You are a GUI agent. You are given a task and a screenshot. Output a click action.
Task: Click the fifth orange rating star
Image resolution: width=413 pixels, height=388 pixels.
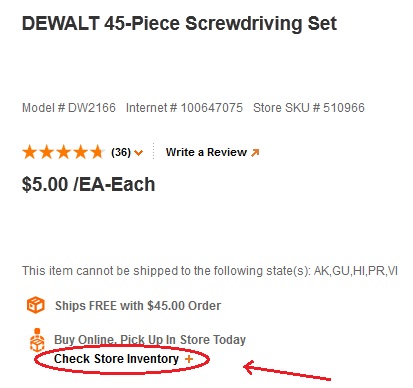[97, 152]
